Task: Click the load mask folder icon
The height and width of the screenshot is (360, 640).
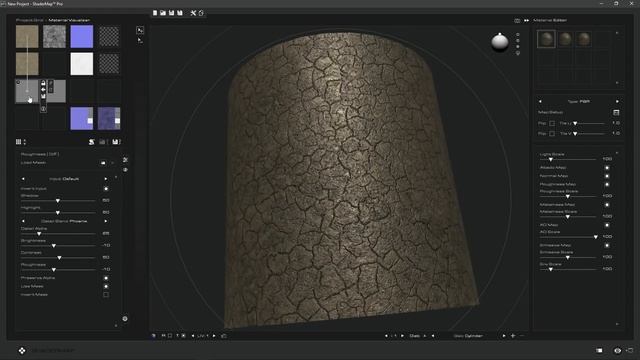Action: (103, 163)
